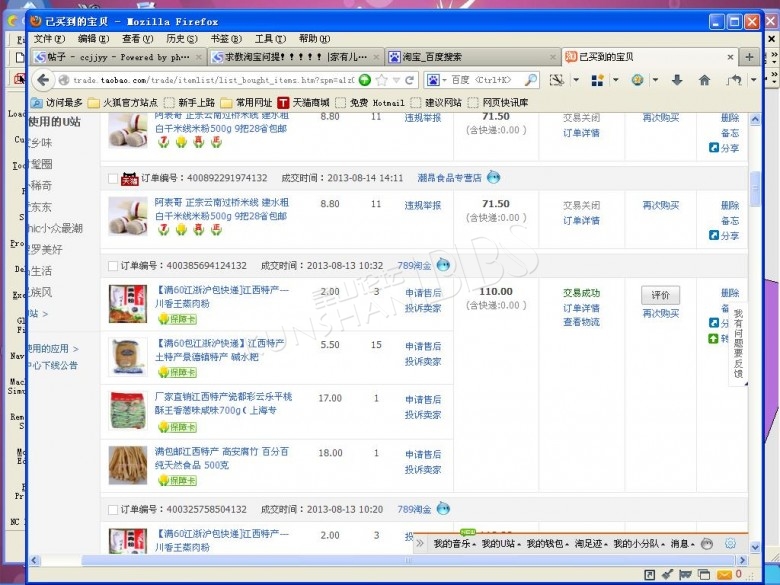Expand dropdown next to undo-arrow icon
The width and height of the screenshot is (780, 585).
point(754,80)
